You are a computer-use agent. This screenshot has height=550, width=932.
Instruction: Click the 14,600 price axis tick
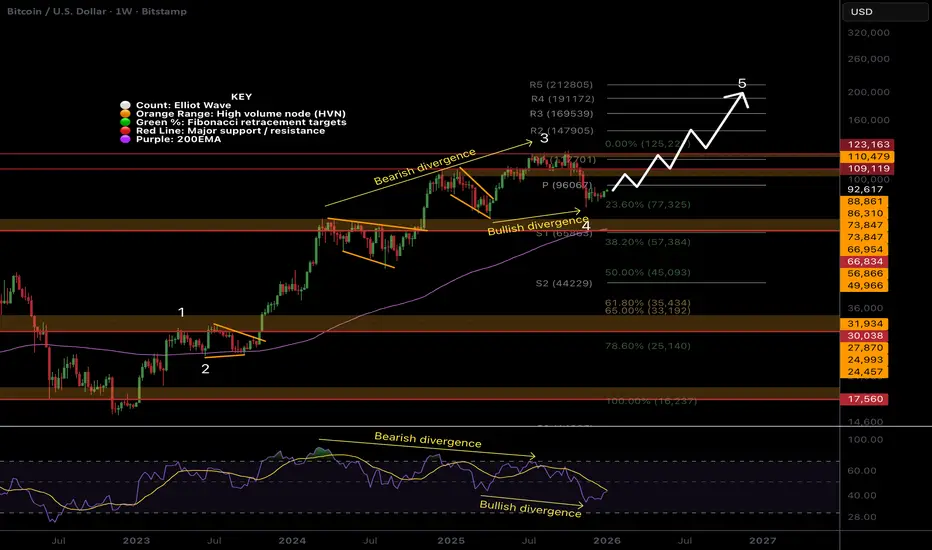pos(865,422)
